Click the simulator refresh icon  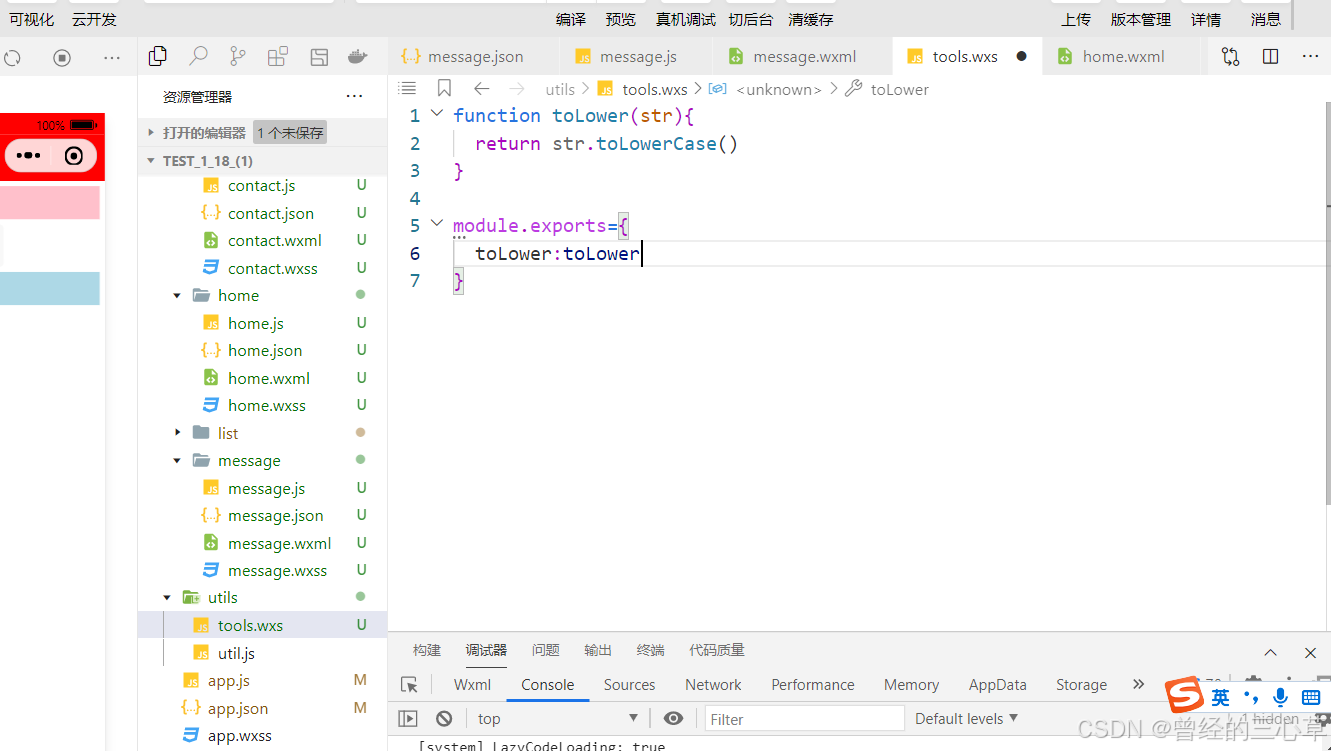[11, 57]
